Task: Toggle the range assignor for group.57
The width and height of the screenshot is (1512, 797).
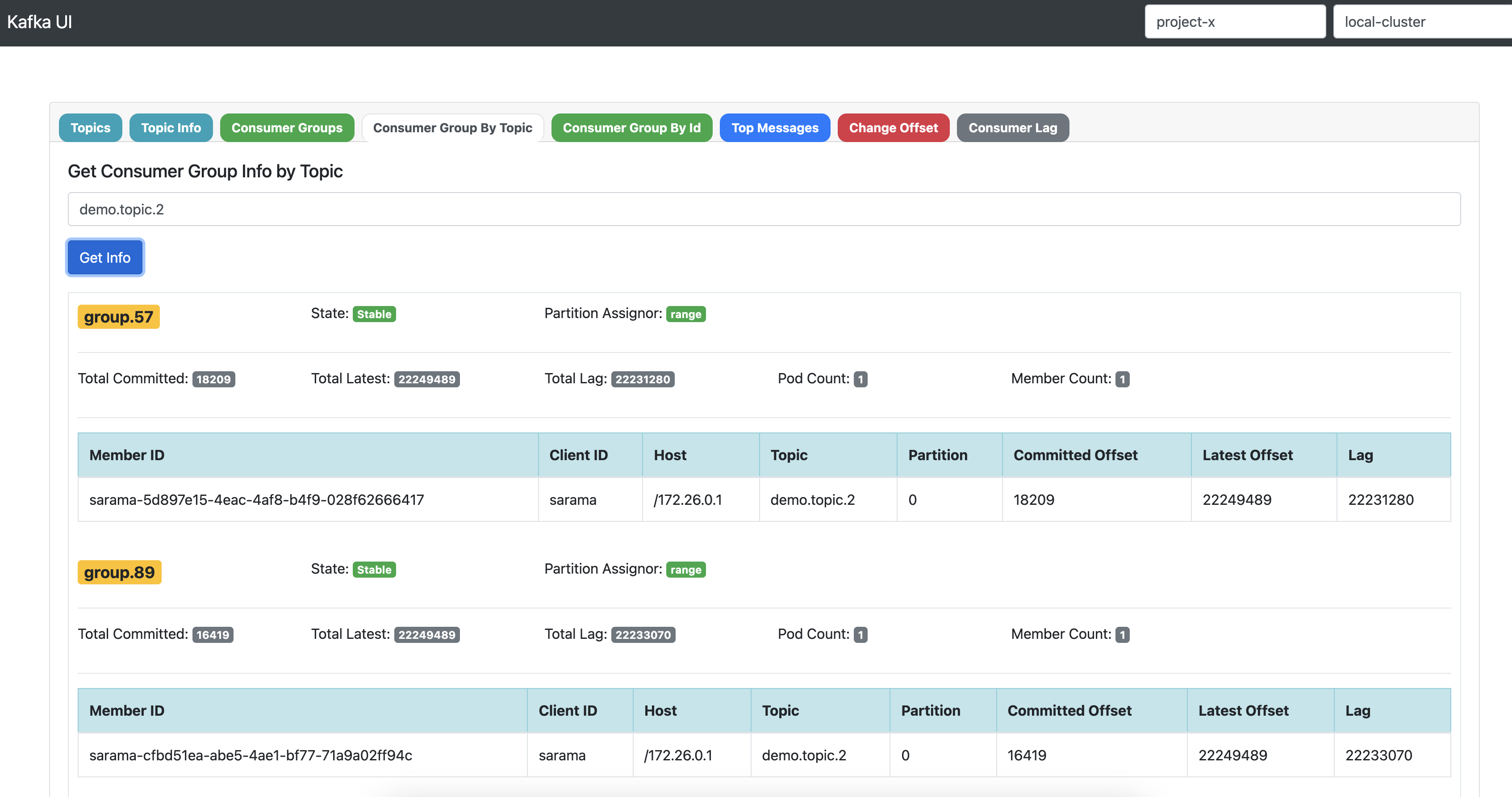Action: [x=686, y=313]
